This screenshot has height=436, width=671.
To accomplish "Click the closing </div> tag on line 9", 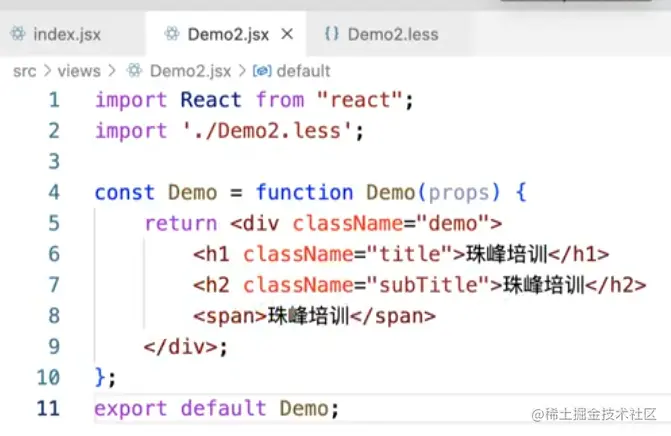I will tap(181, 347).
